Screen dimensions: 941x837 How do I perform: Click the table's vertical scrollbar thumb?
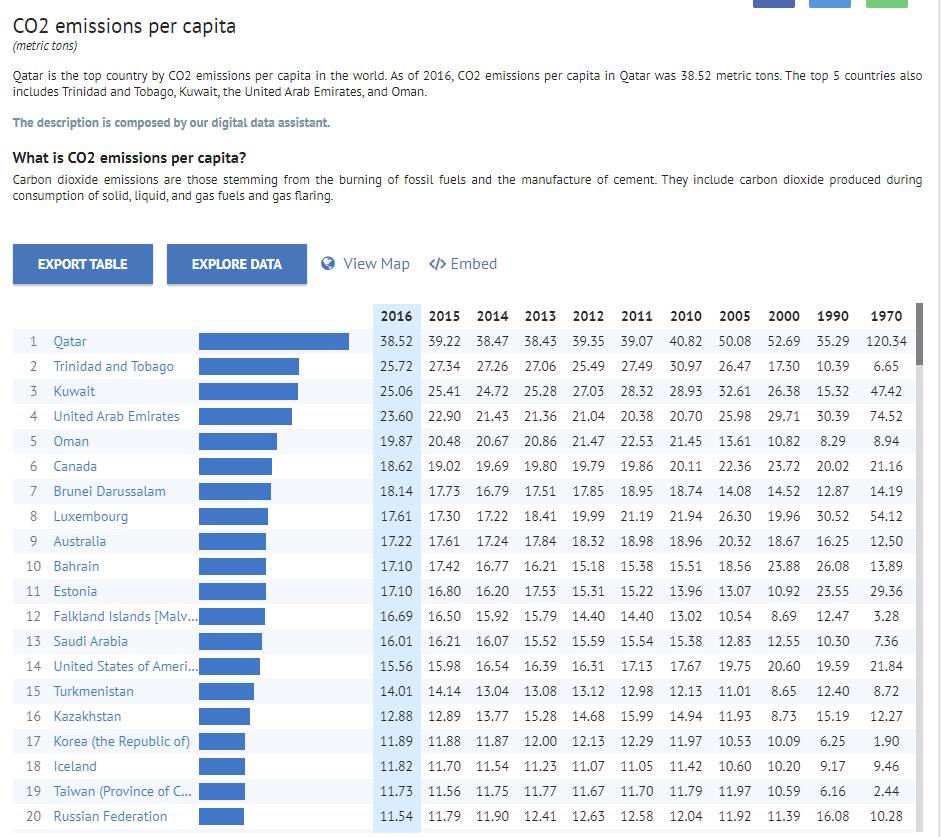pos(919,334)
